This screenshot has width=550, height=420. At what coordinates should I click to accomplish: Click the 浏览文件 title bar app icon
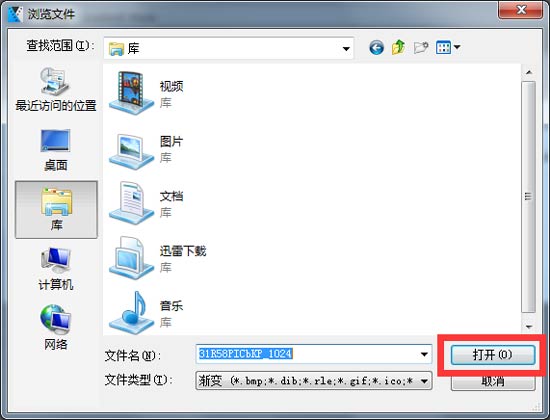point(15,14)
